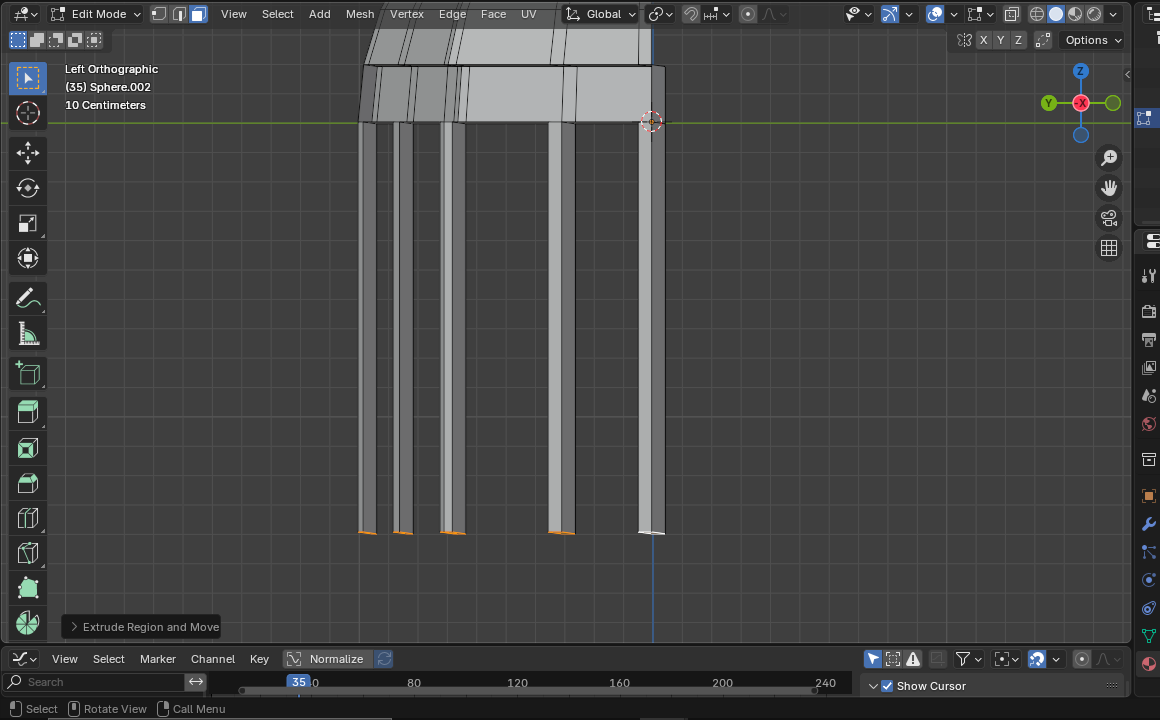1160x720 pixels.
Task: Open the viewport shading options arrow
Action: (x=1113, y=14)
